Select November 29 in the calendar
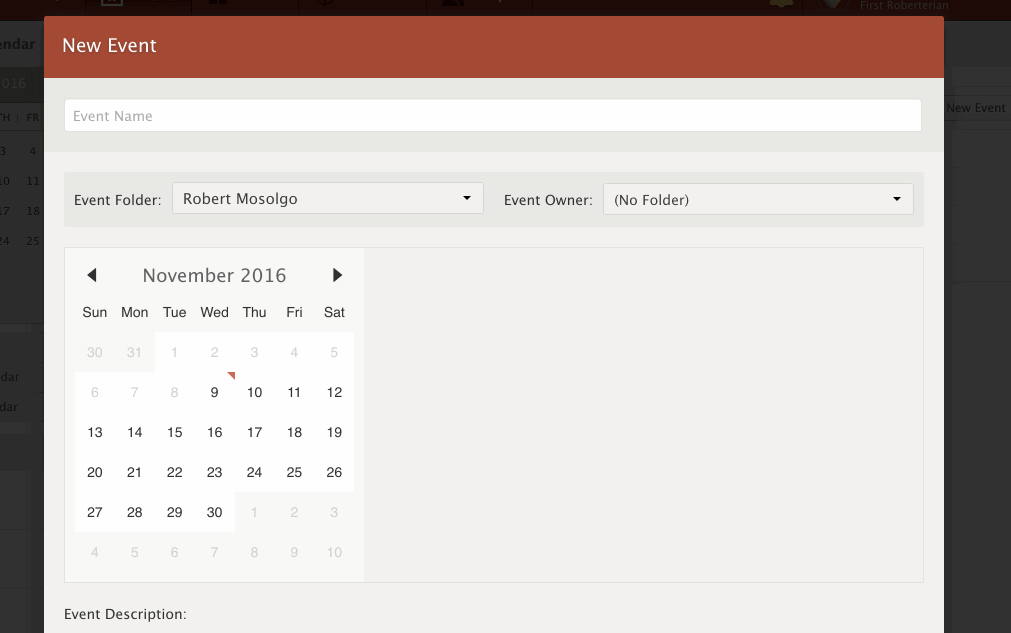 point(175,512)
